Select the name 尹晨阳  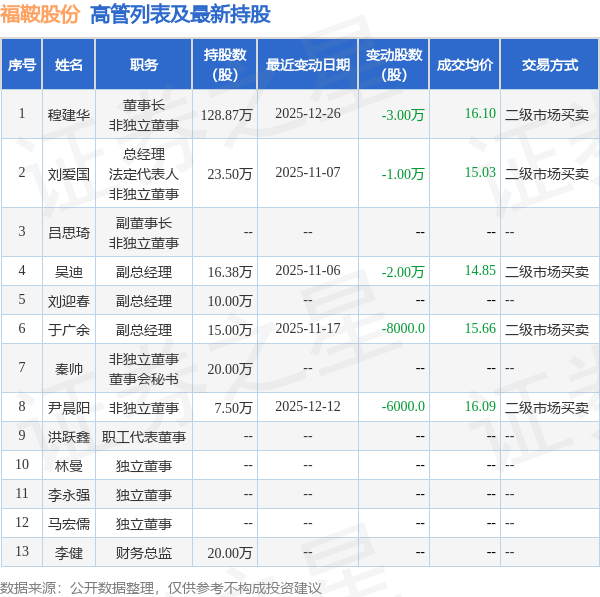[68, 408]
